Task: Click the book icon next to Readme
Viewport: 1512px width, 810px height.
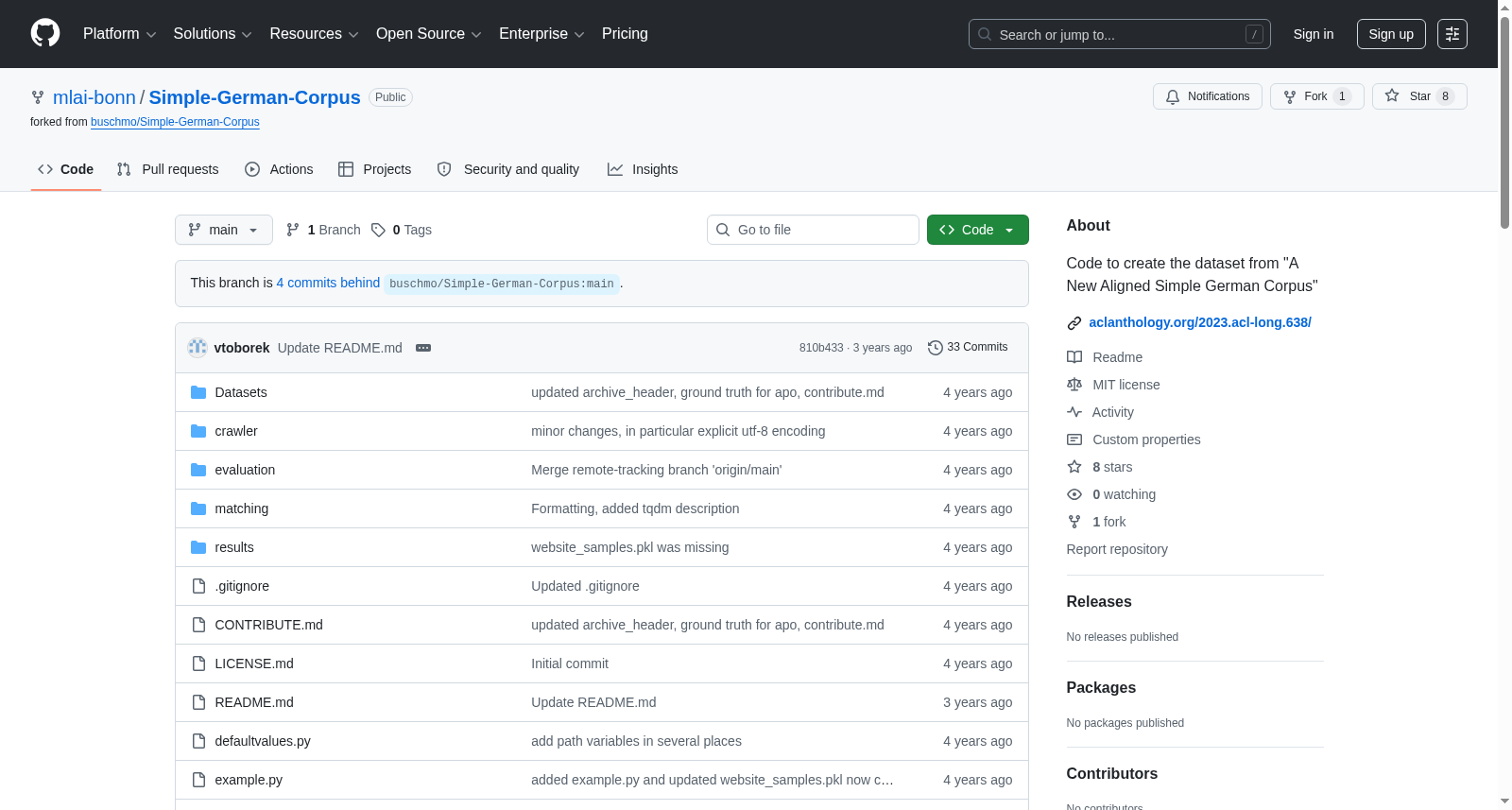Action: [x=1074, y=357]
